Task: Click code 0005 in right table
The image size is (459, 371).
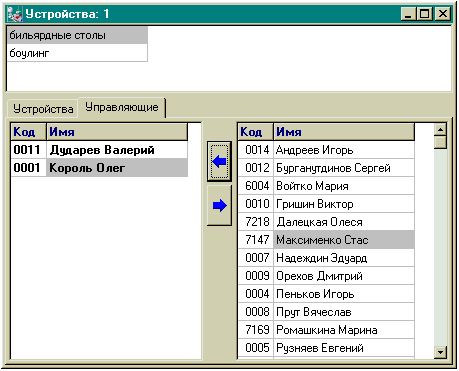Action: pyautogui.click(x=256, y=348)
